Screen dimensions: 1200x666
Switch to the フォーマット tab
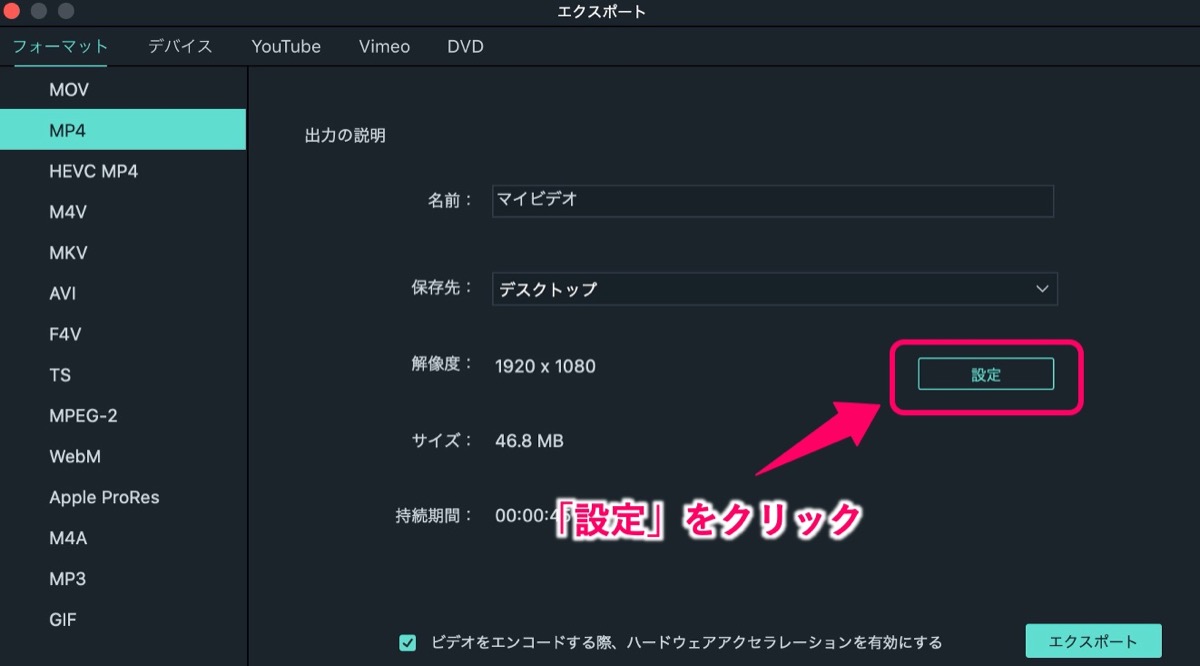coord(60,46)
